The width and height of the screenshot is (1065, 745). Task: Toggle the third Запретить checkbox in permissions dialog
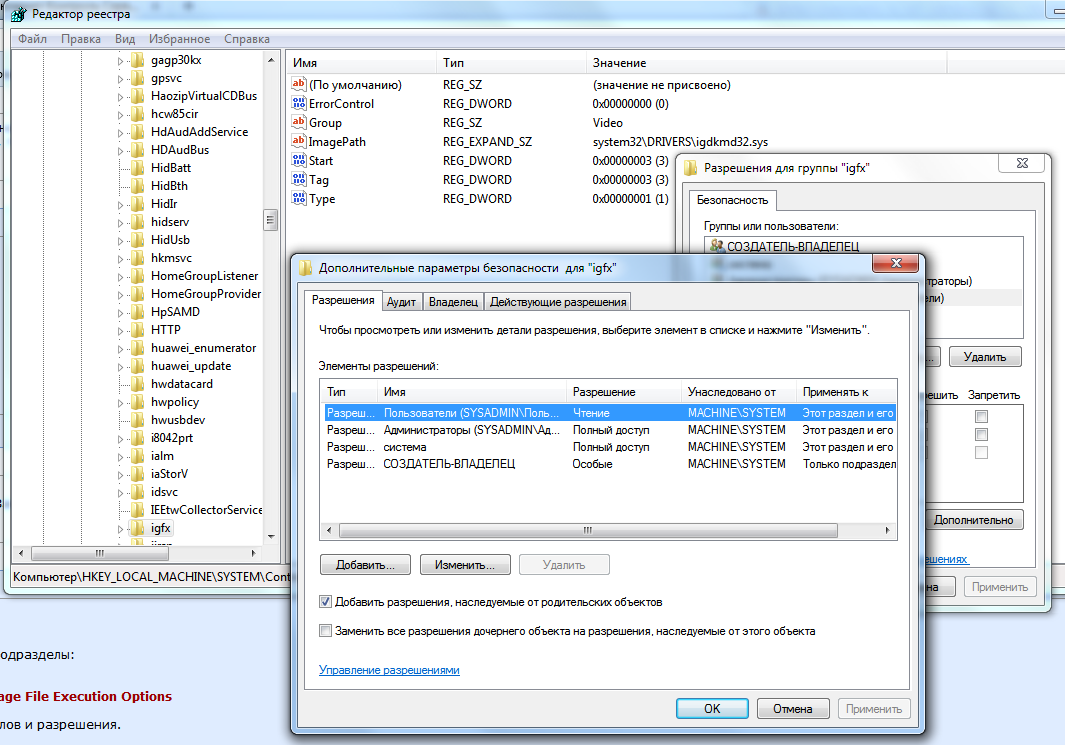[981, 453]
